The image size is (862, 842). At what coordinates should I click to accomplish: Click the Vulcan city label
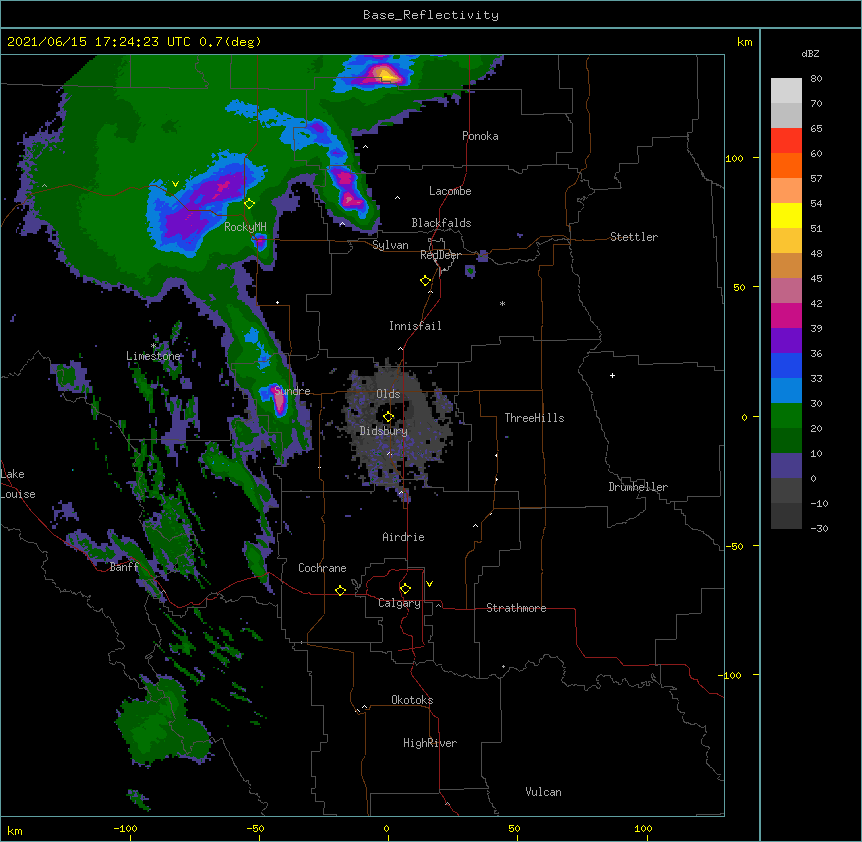[x=543, y=792]
